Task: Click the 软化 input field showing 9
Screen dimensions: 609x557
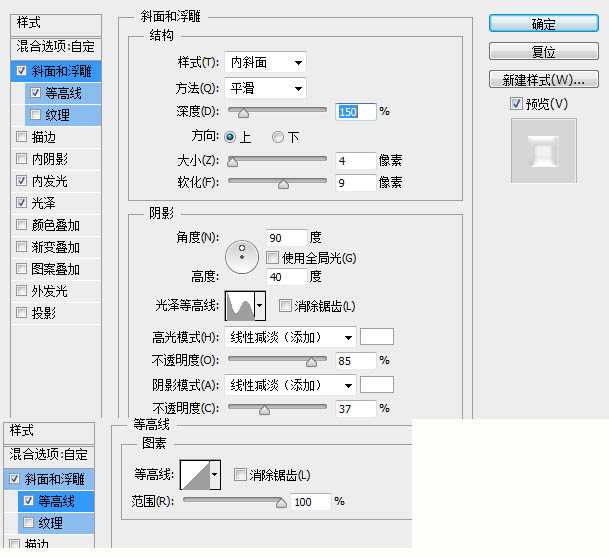Action: click(355, 183)
